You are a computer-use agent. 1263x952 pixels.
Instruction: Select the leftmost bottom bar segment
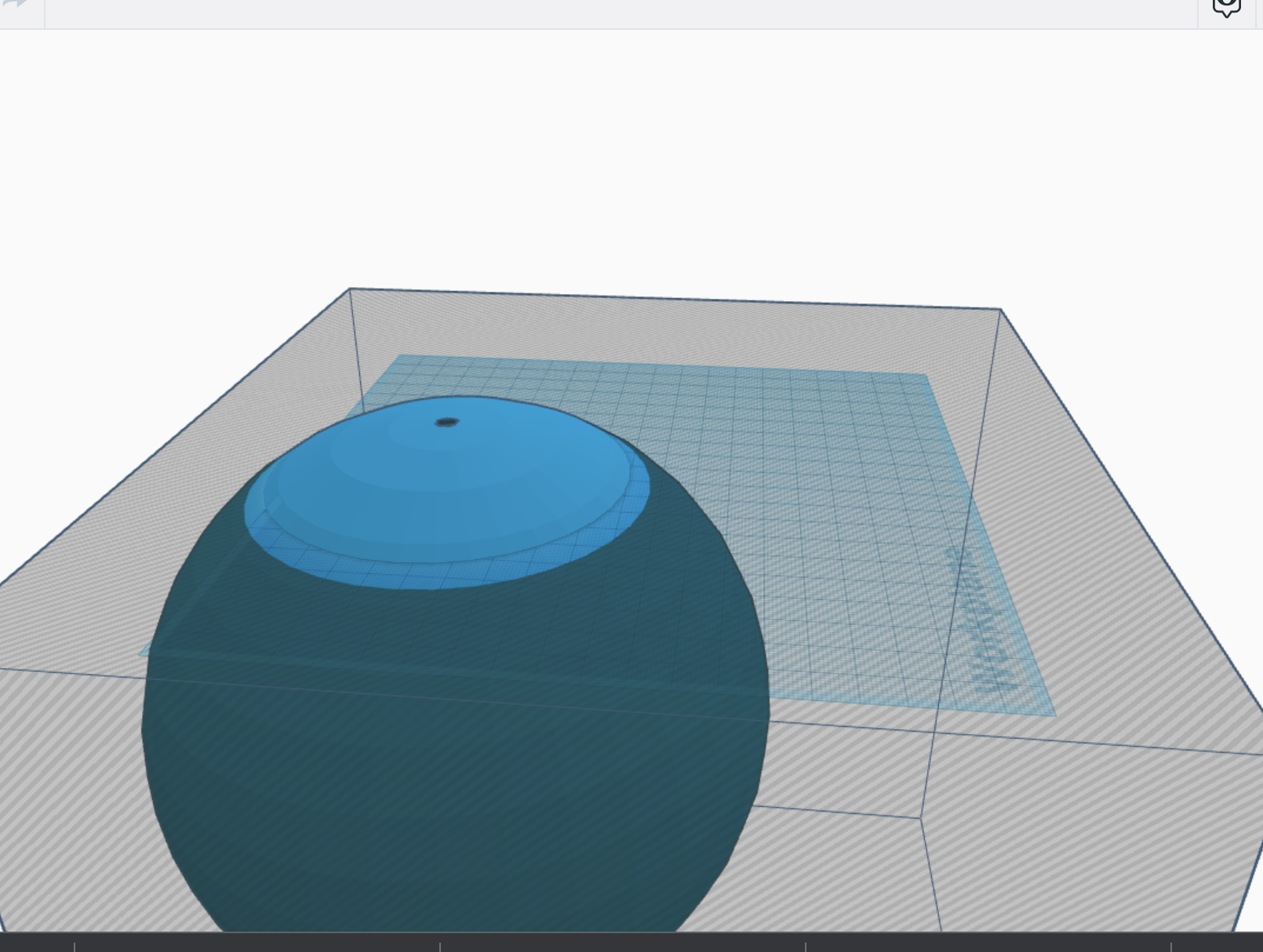38,943
